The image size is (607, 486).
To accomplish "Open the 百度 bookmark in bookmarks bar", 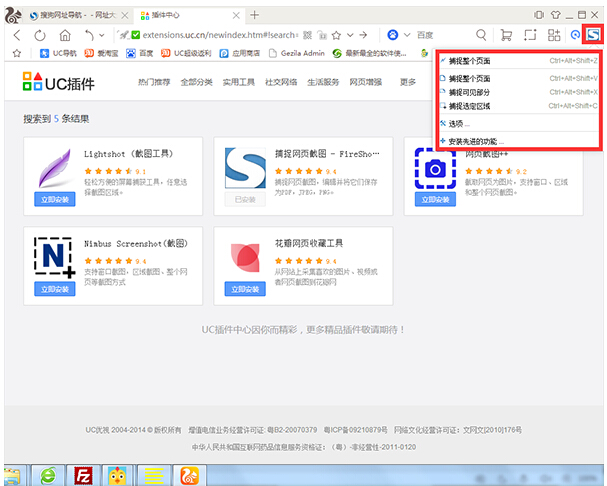I will pyautogui.click(x=139, y=53).
